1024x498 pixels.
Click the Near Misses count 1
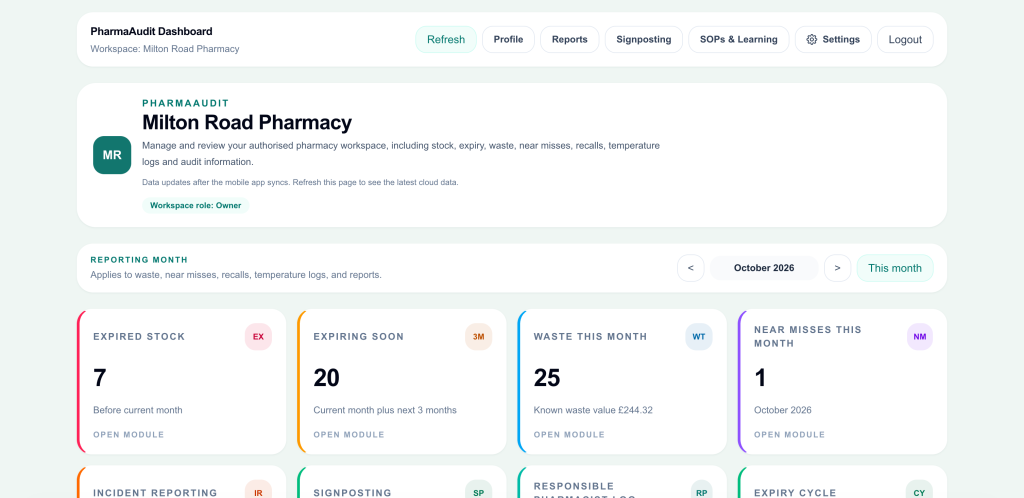pos(760,378)
